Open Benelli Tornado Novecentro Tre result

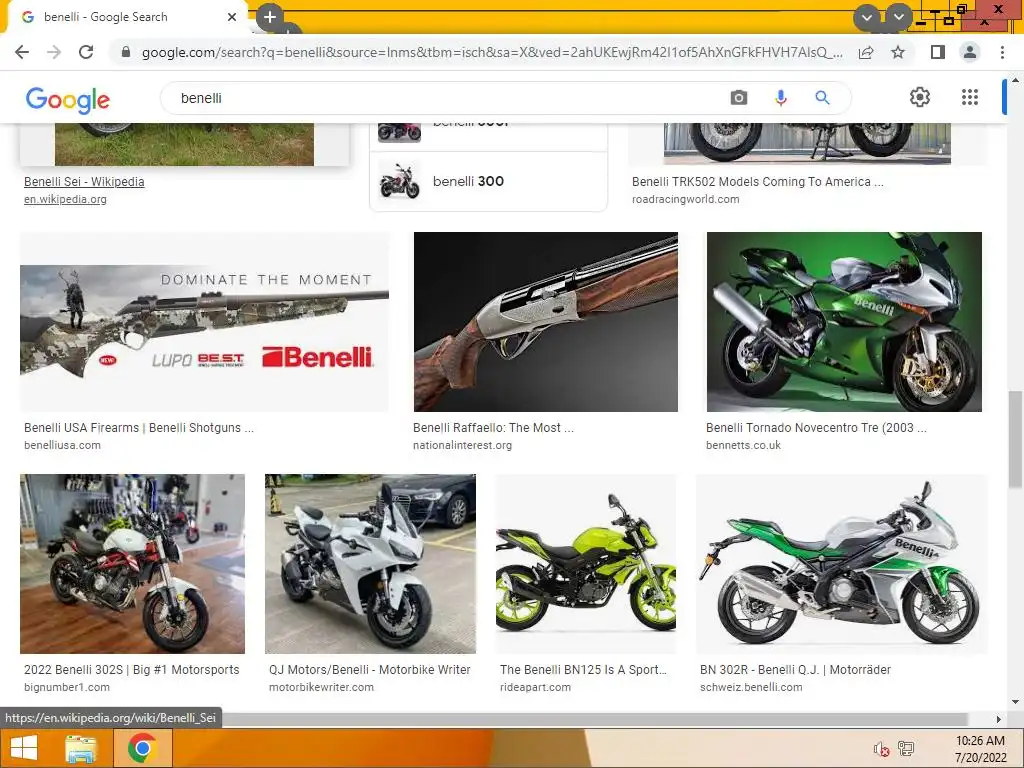pos(816,428)
